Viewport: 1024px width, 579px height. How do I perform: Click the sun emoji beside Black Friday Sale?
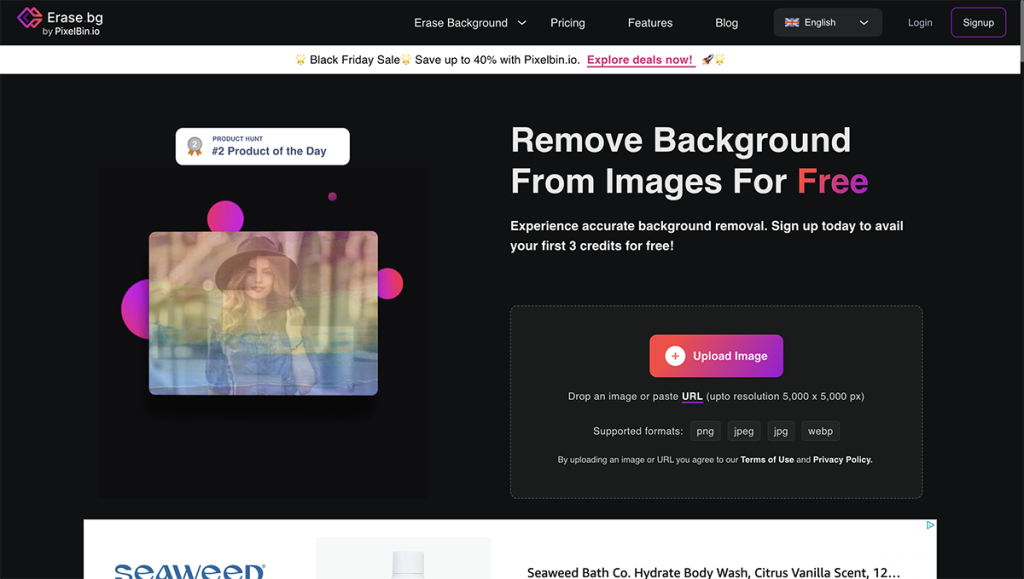pos(301,59)
